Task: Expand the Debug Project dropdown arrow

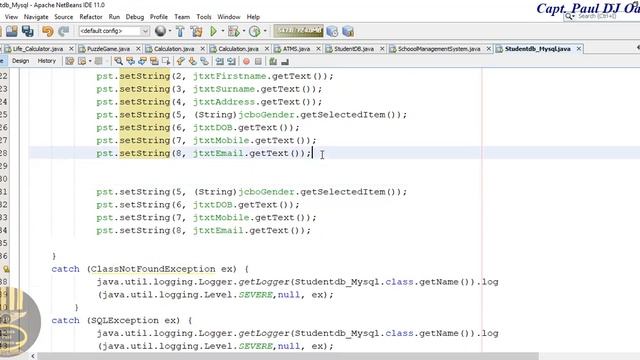Action: [x=244, y=31]
